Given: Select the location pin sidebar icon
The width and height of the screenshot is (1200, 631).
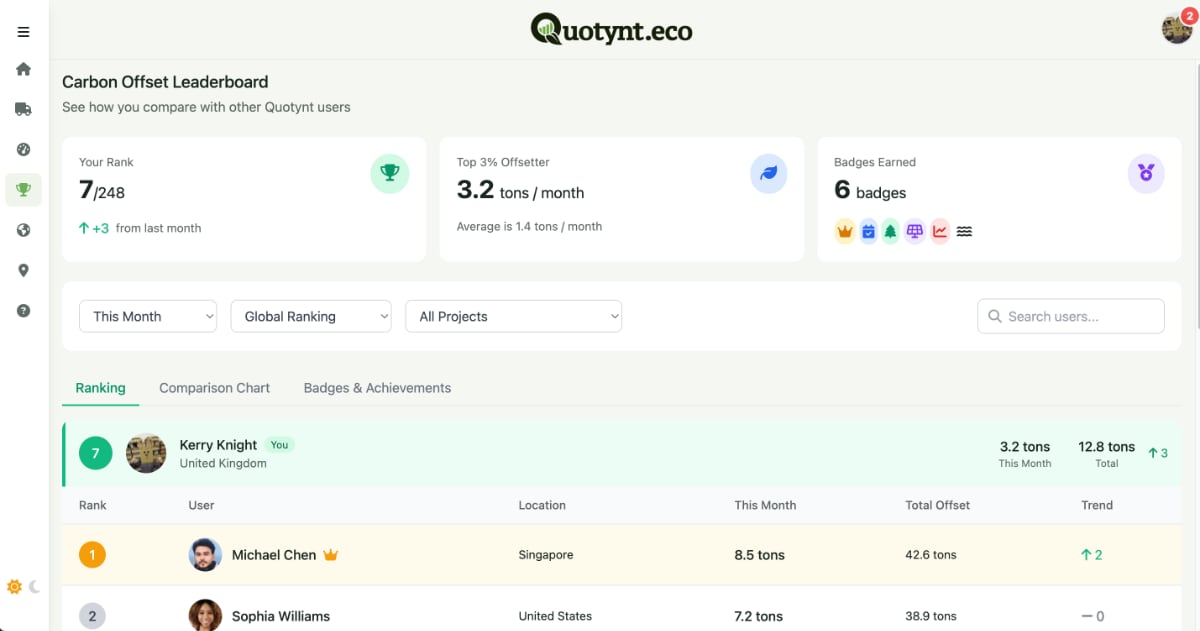Looking at the screenshot, I should [x=22, y=269].
